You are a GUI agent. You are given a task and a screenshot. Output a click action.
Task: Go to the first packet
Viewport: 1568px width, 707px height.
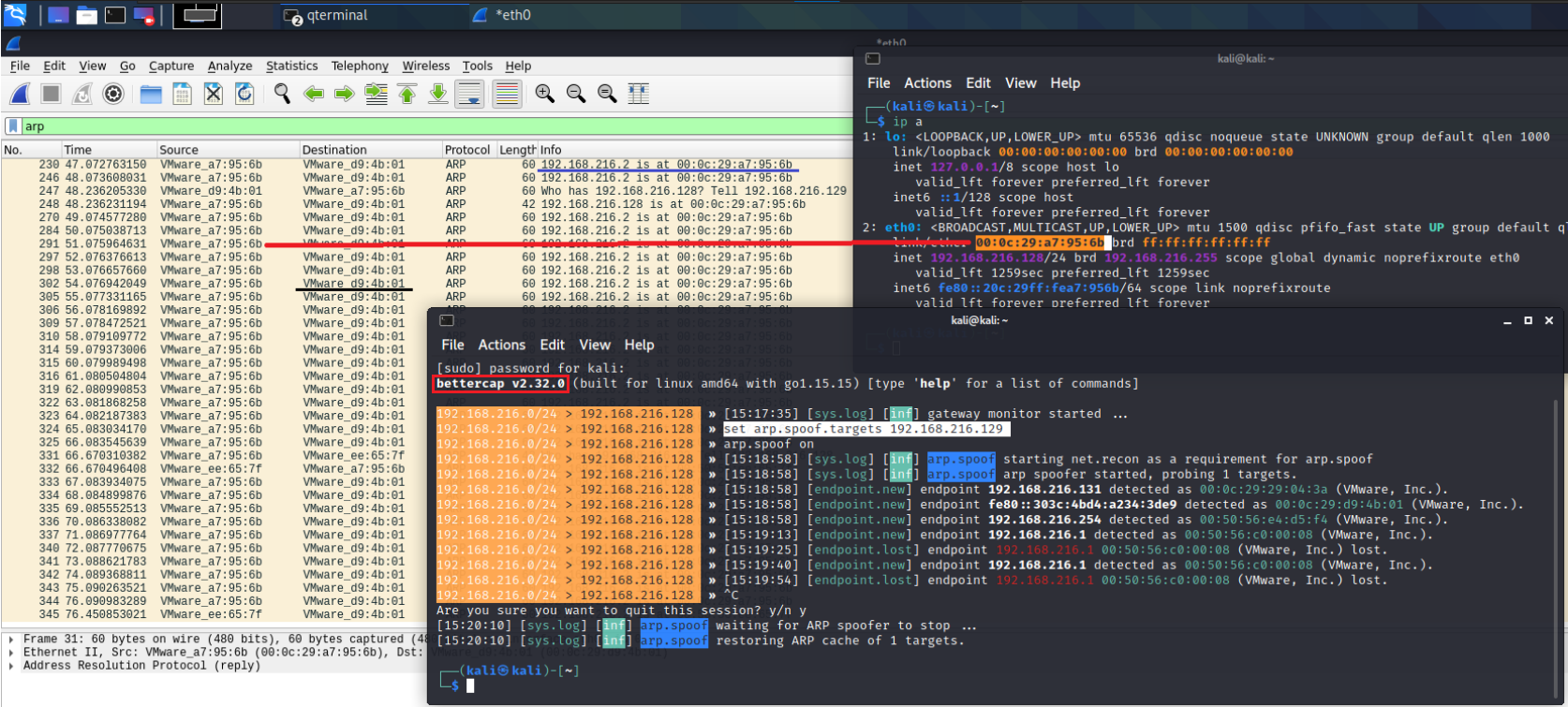click(407, 94)
